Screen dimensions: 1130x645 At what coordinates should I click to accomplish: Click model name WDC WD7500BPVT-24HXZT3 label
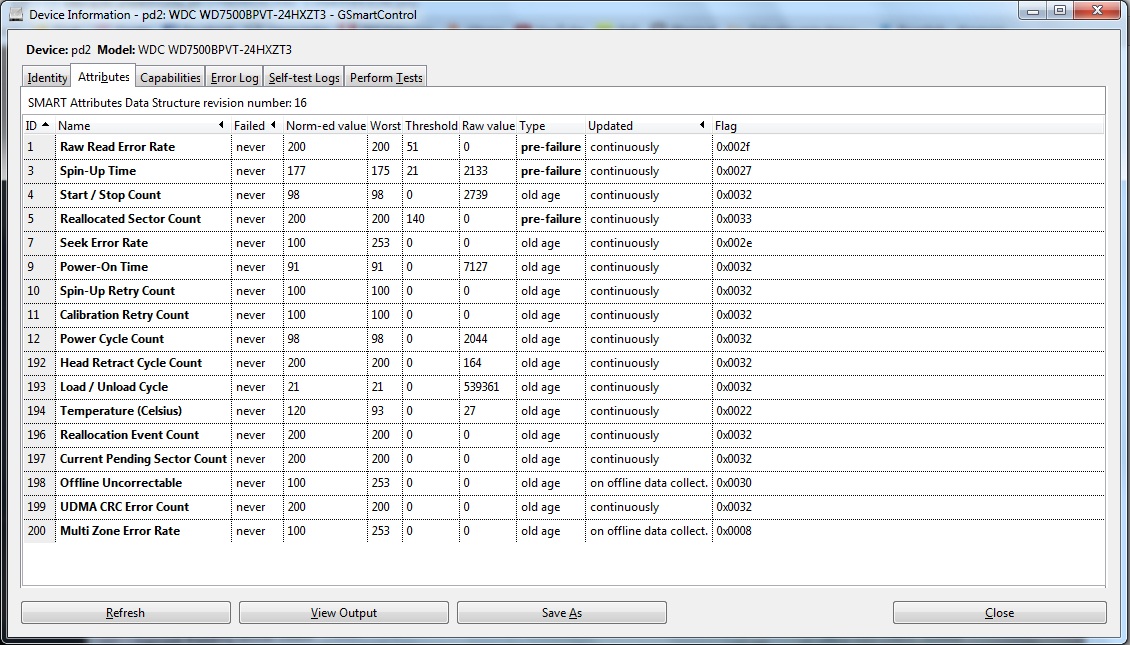coord(215,50)
